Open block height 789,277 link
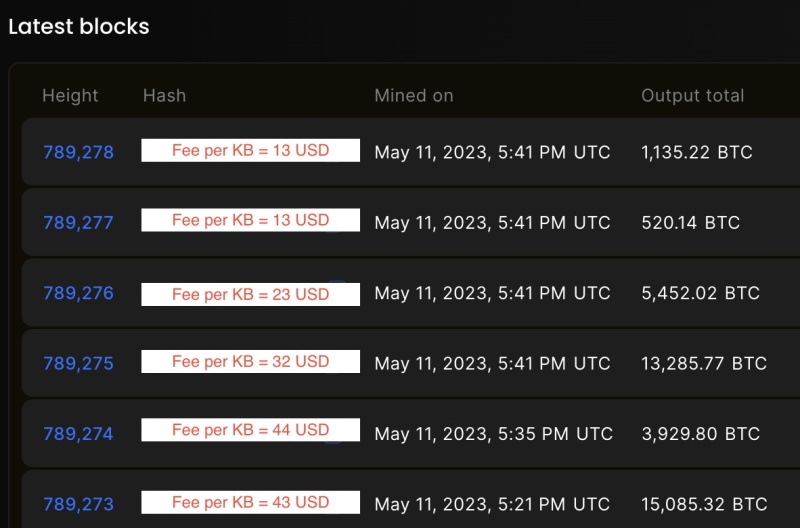The height and width of the screenshot is (528, 800). 78,222
